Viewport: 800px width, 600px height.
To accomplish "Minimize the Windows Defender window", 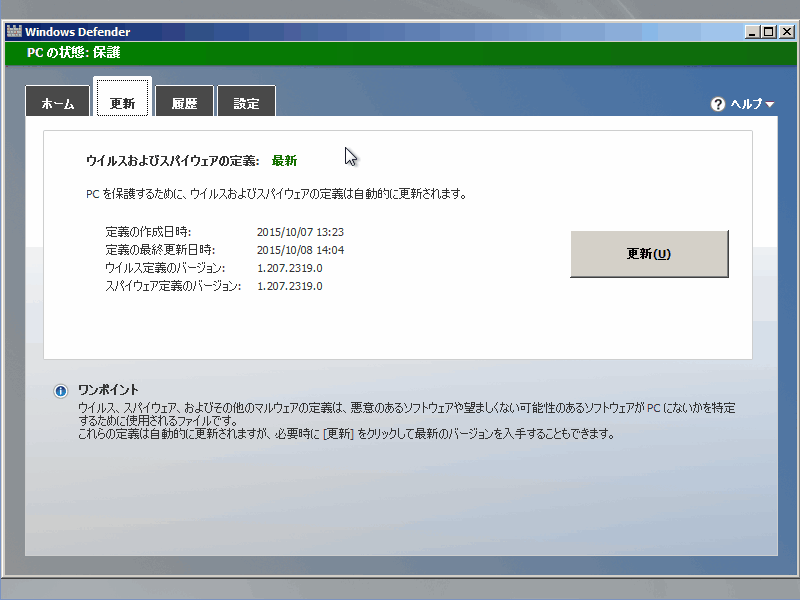I will click(x=752, y=32).
